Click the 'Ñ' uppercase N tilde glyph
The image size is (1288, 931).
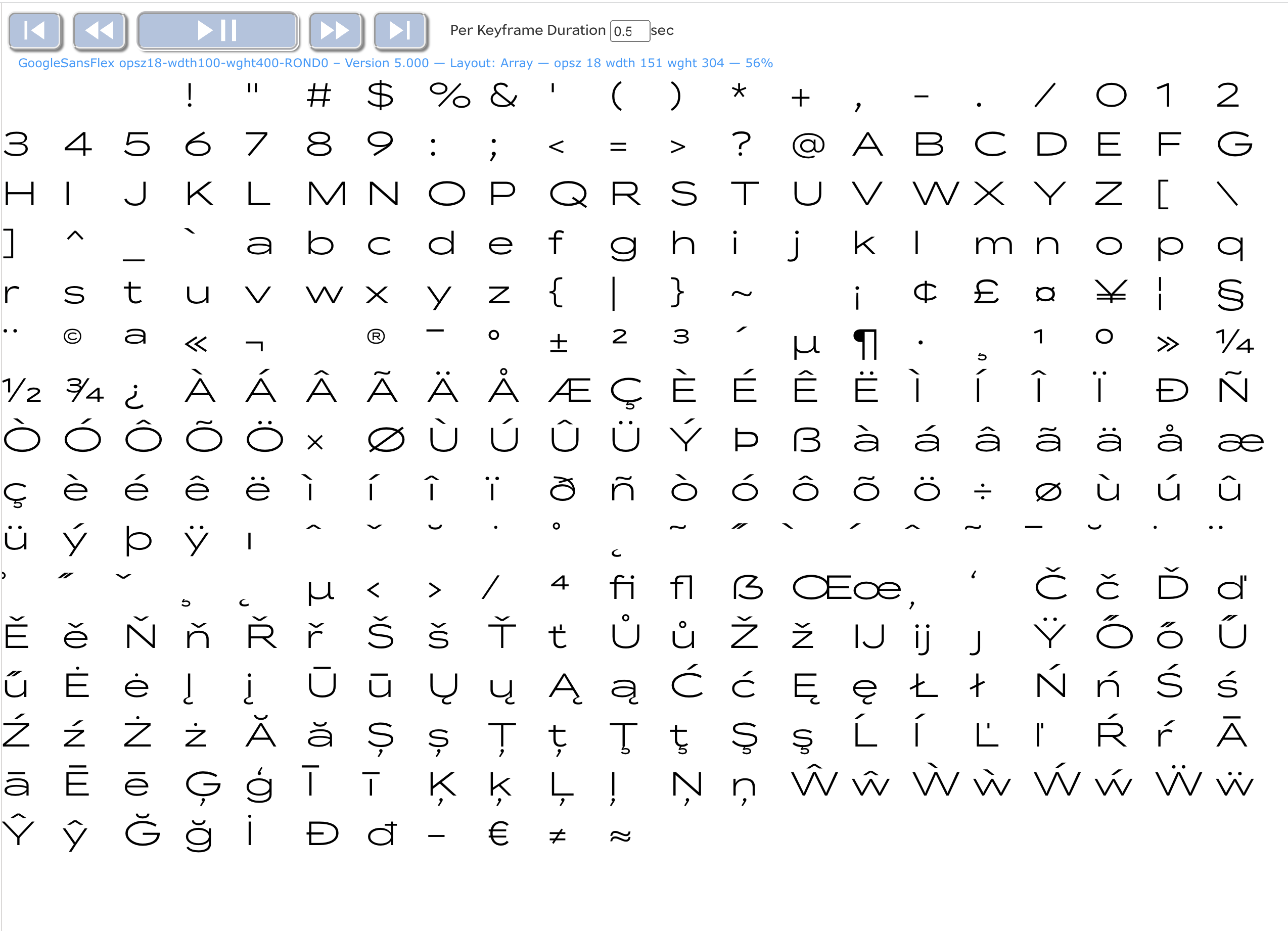pos(1233,386)
